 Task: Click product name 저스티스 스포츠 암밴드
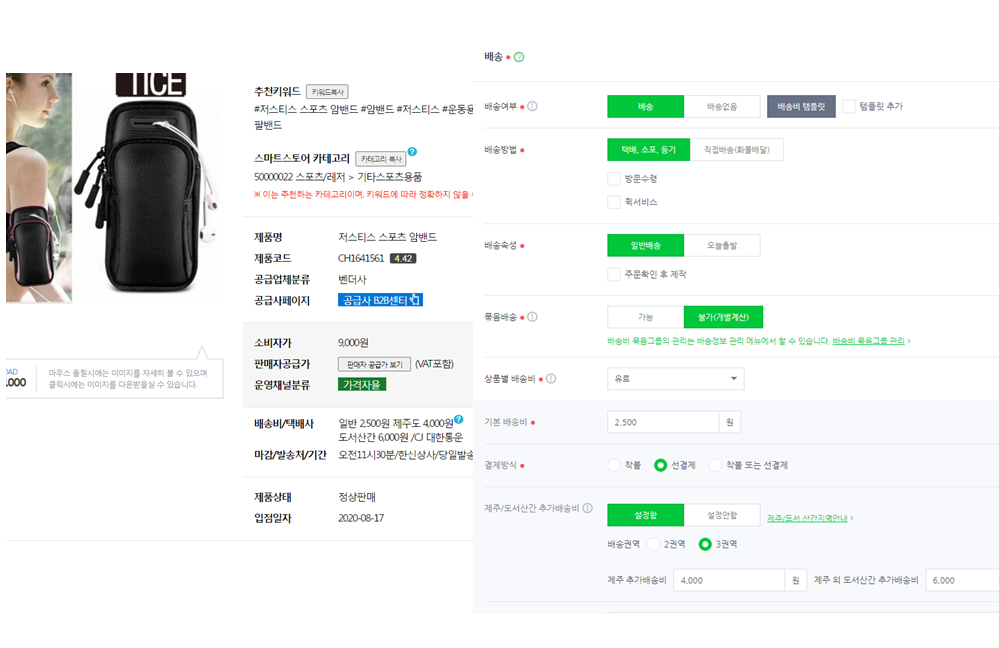(387, 237)
